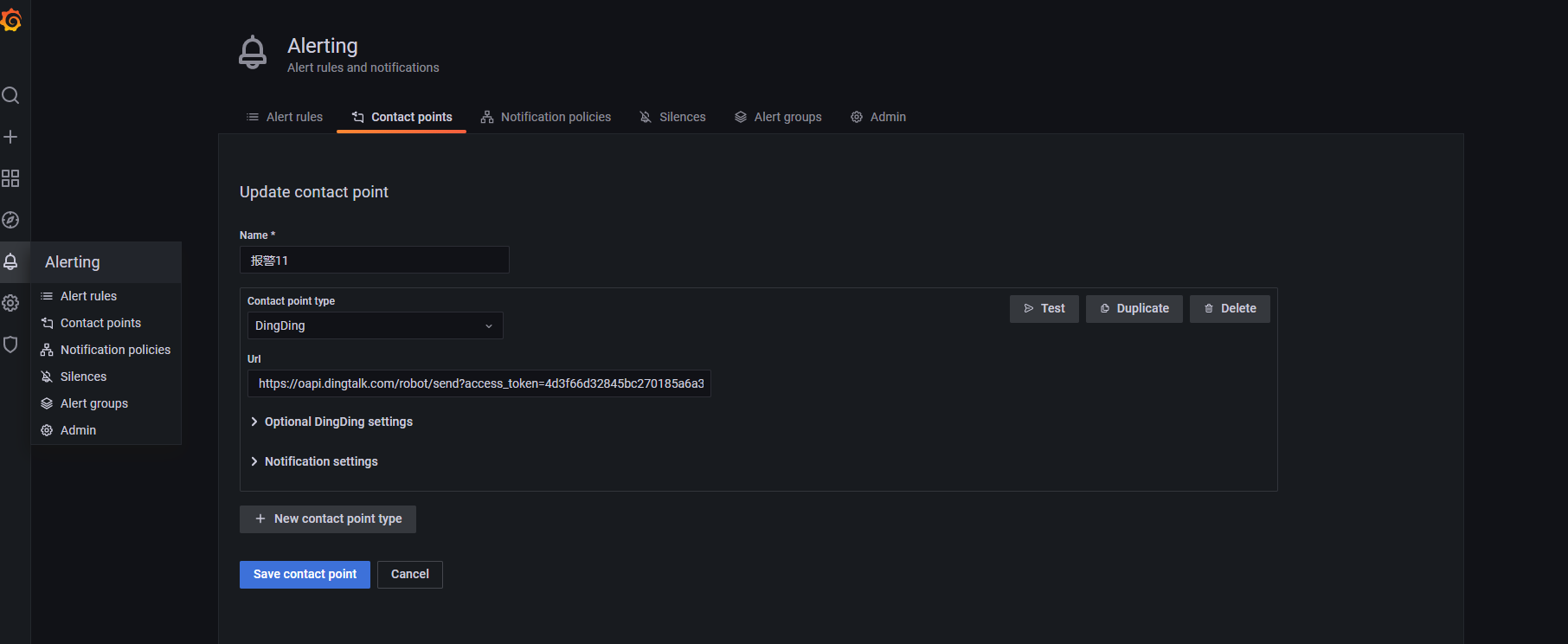Viewport: 1568px width, 644px height.
Task: Switch to the Contact points tab
Action: click(402, 117)
